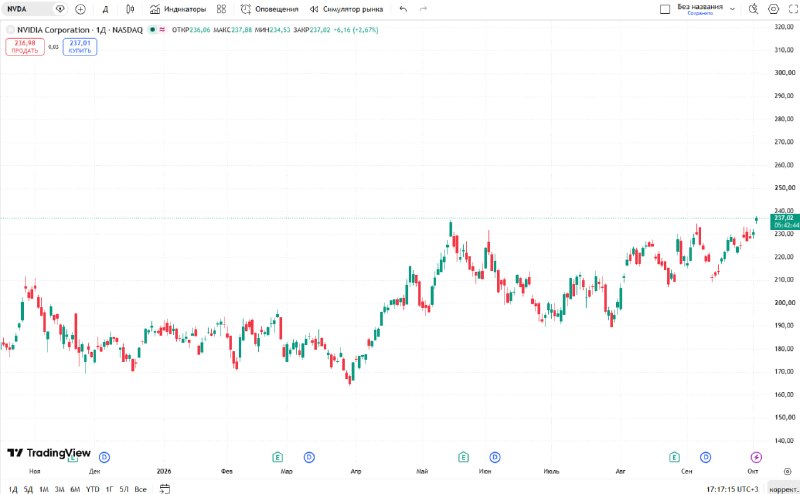Select the 6М date range
Screen dimensions: 800x494
coord(75,489)
